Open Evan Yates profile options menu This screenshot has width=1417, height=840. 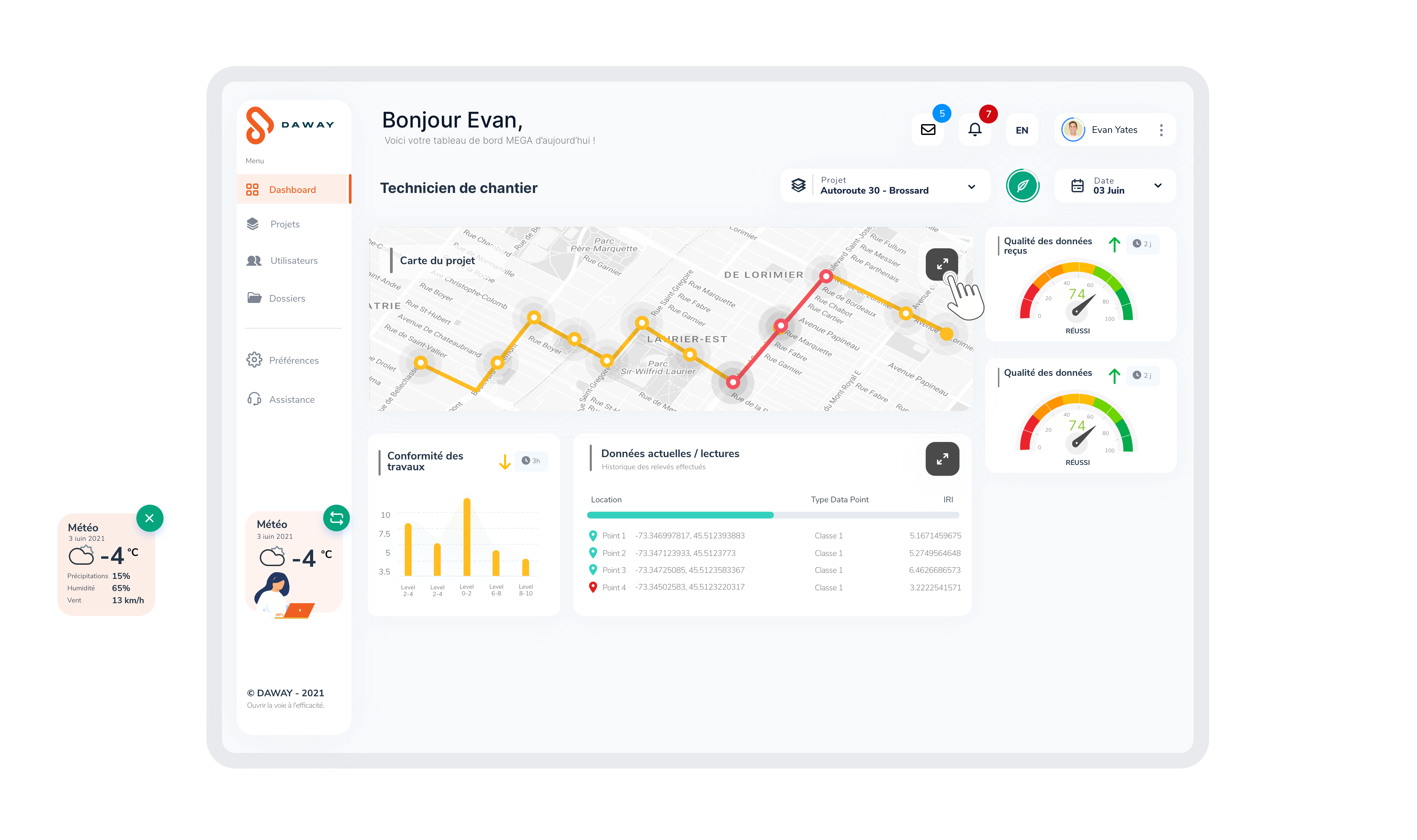(1161, 130)
